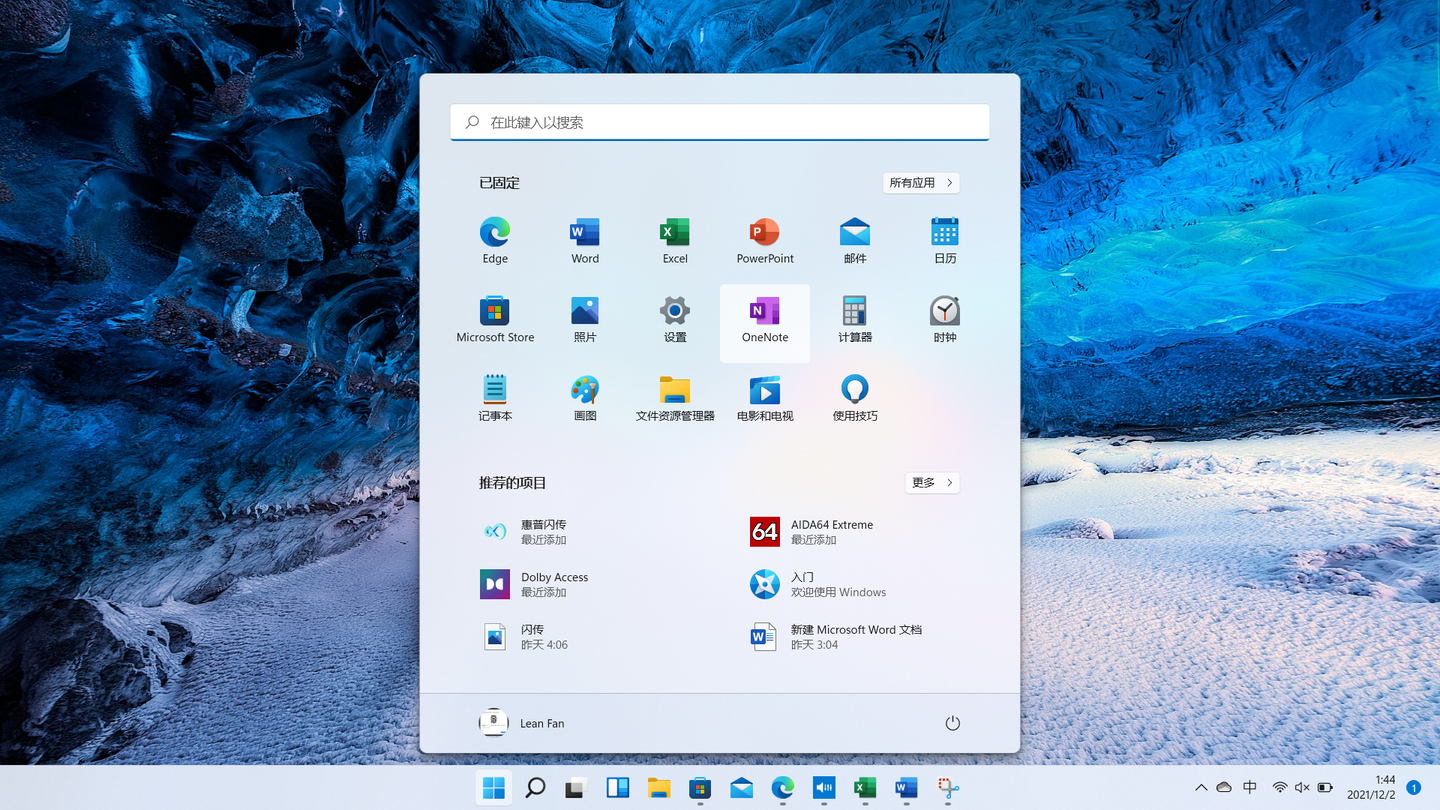This screenshot has height=810, width=1440.
Task: Open Excel in the pinned grid
Action: (x=675, y=241)
